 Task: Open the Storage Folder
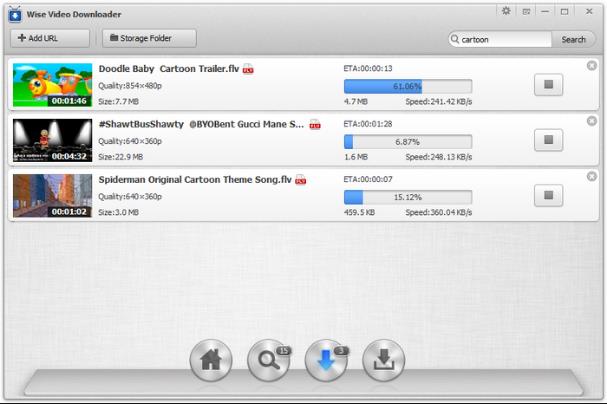(148, 39)
